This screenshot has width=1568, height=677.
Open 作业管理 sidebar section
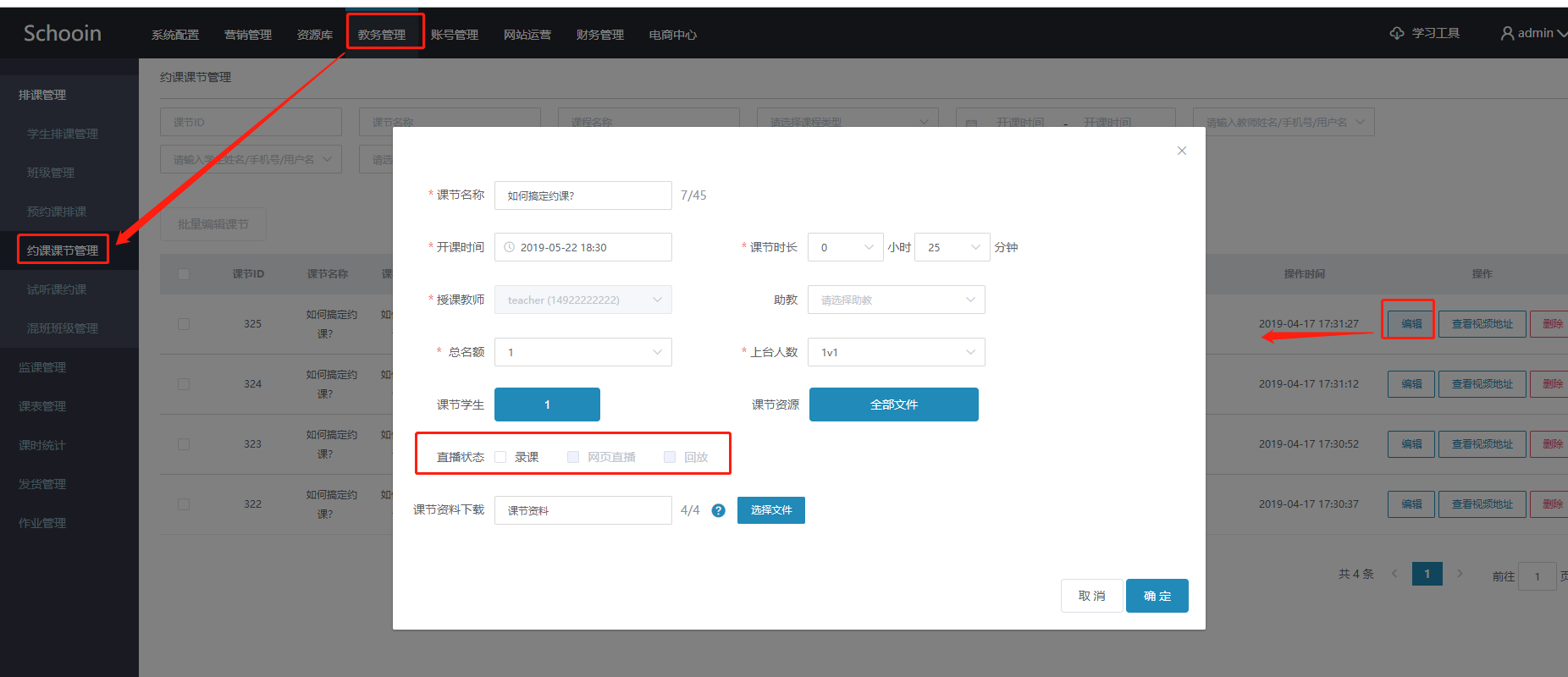click(x=42, y=523)
